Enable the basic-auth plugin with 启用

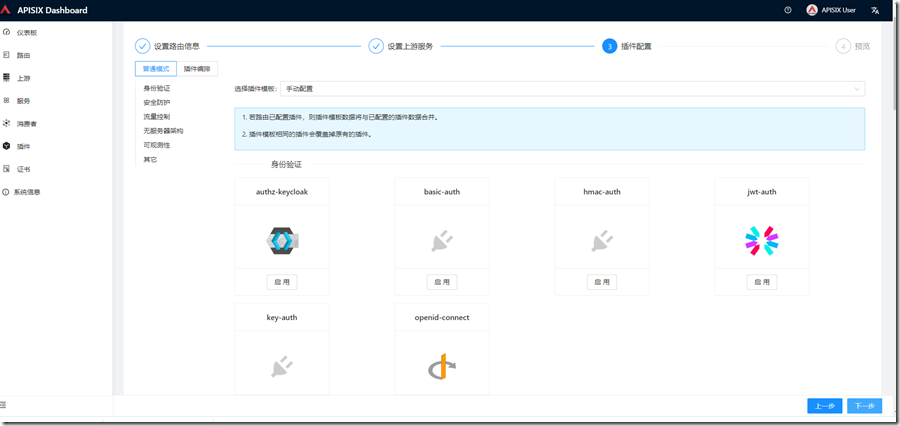coord(442,282)
